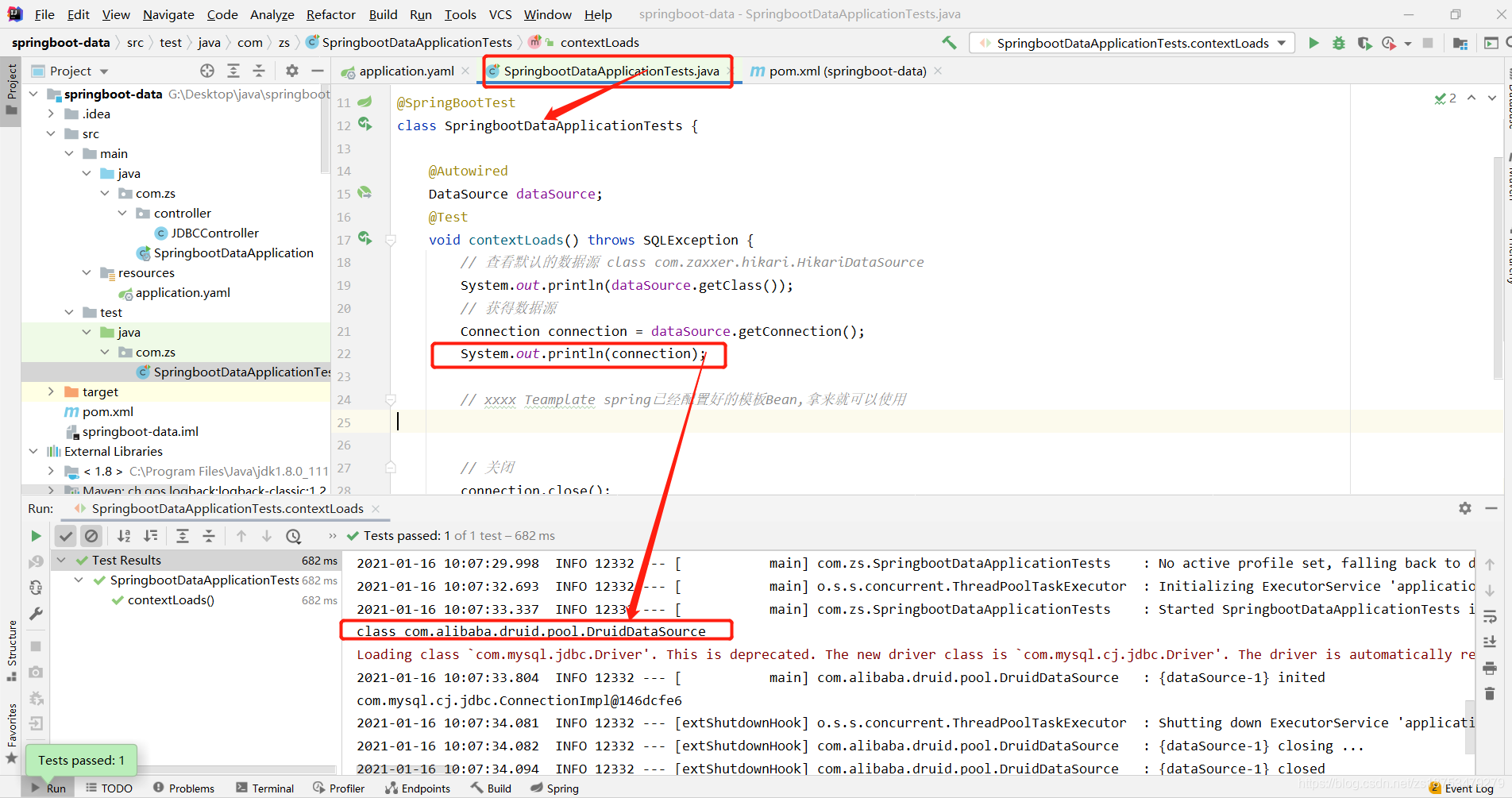Select pom.xml in the project tree
The height and width of the screenshot is (798, 1512).
point(107,411)
